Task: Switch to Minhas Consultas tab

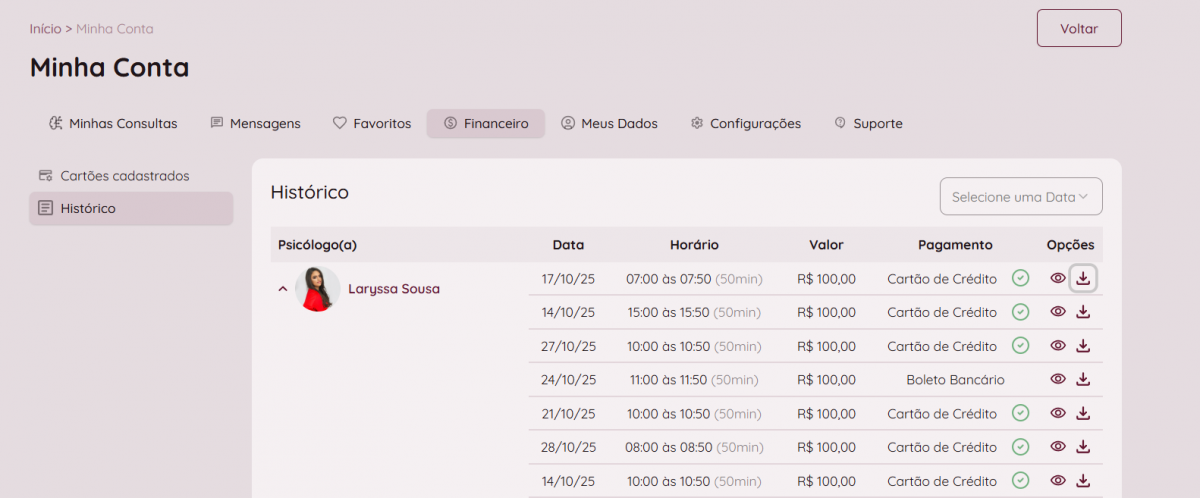Action: (113, 124)
